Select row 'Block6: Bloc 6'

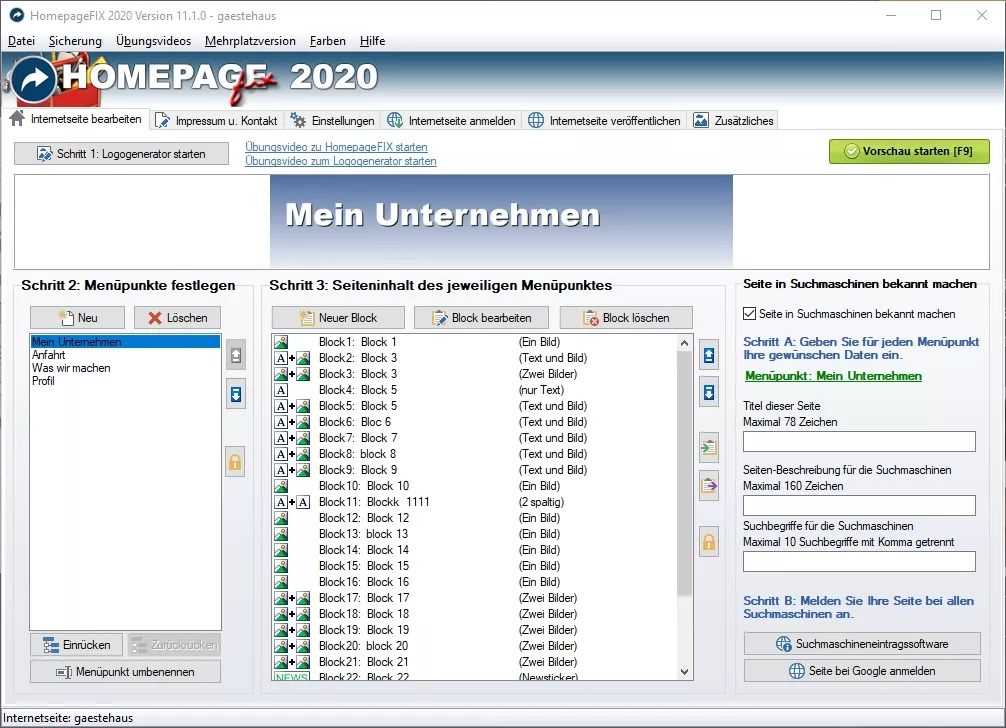475,422
